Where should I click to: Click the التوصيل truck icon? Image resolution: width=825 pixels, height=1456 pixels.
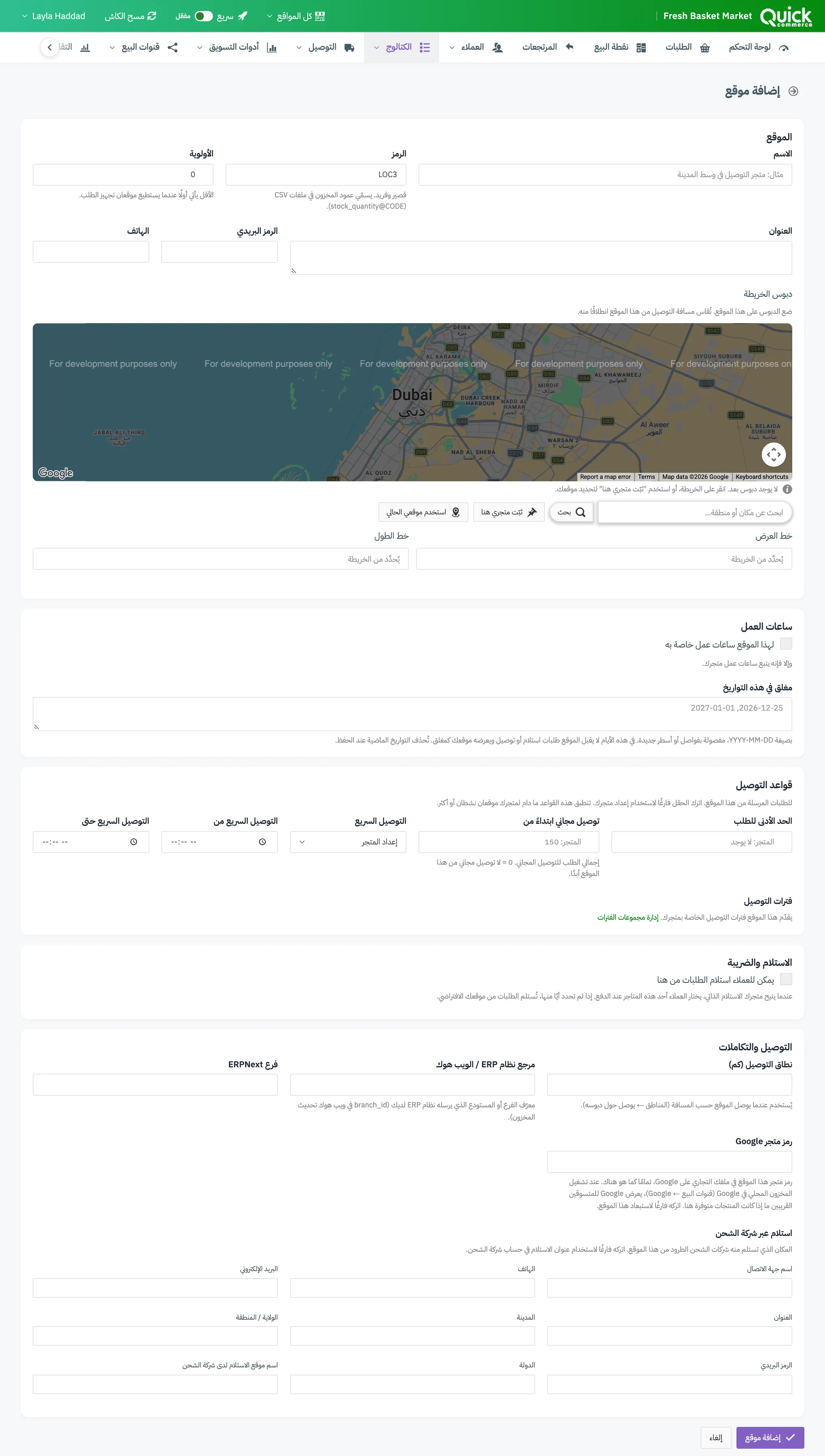tap(349, 48)
